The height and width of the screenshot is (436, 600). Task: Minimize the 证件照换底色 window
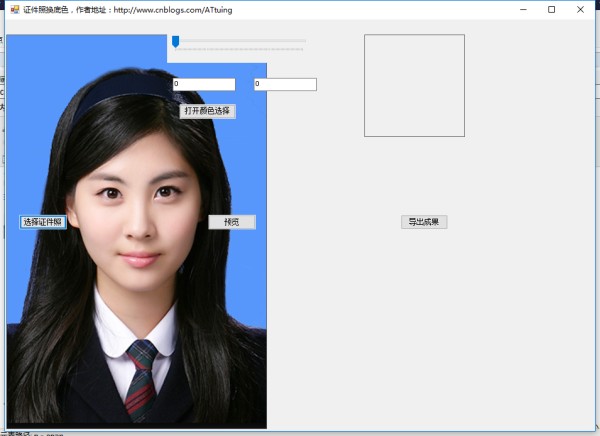[x=523, y=10]
